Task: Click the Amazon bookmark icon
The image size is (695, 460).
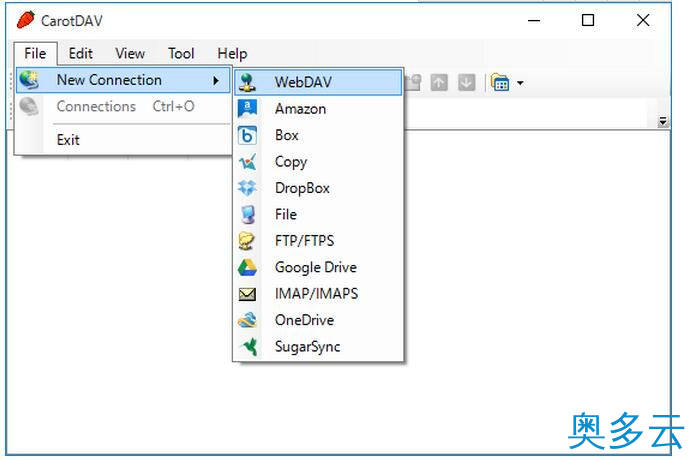Action: point(247,109)
